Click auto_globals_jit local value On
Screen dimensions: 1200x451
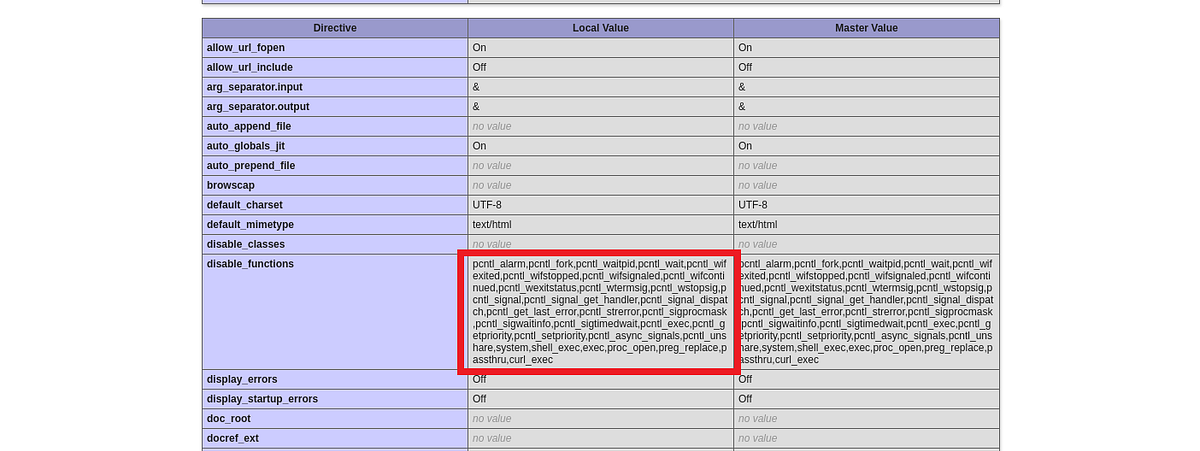479,146
